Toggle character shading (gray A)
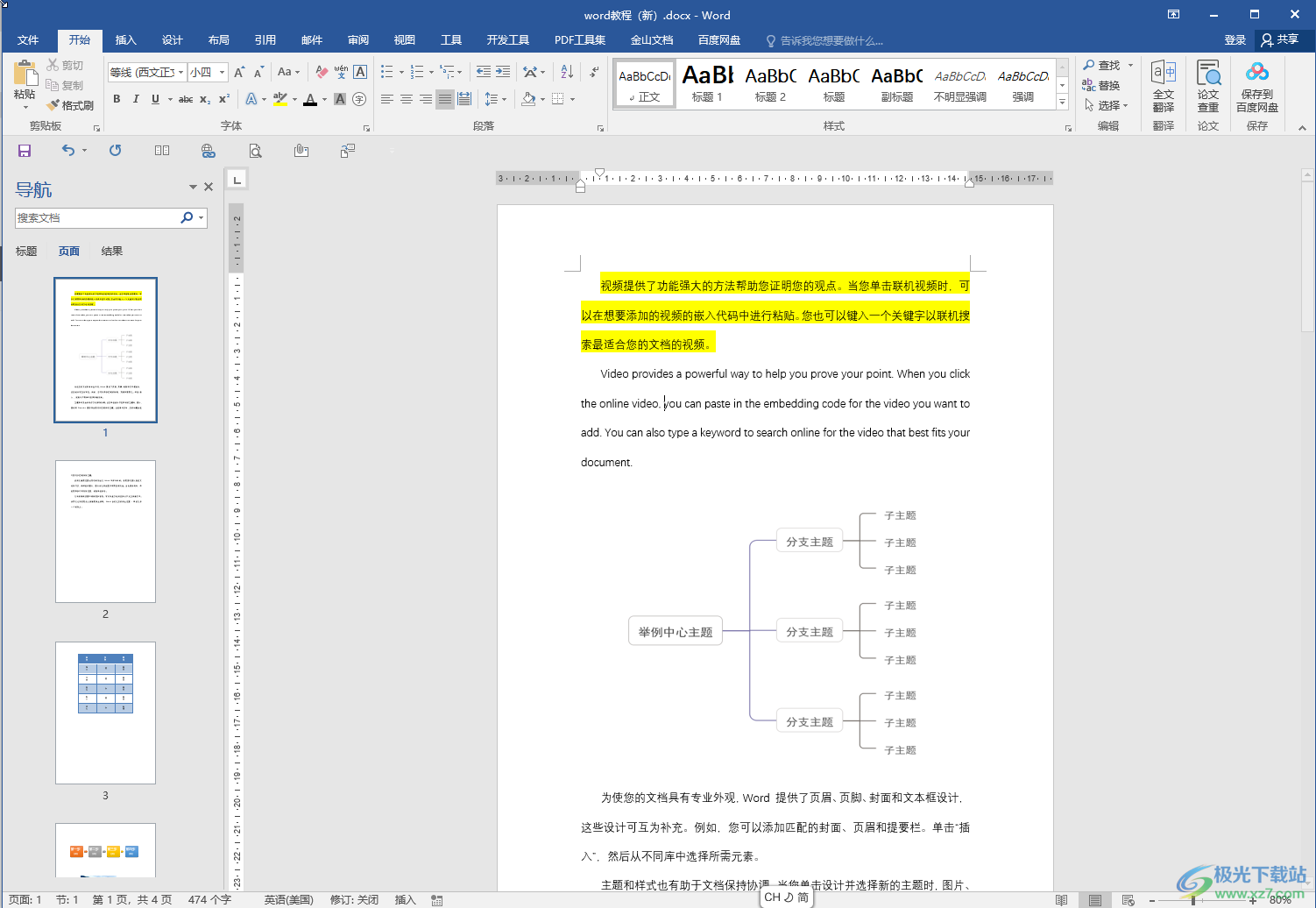 [x=340, y=99]
